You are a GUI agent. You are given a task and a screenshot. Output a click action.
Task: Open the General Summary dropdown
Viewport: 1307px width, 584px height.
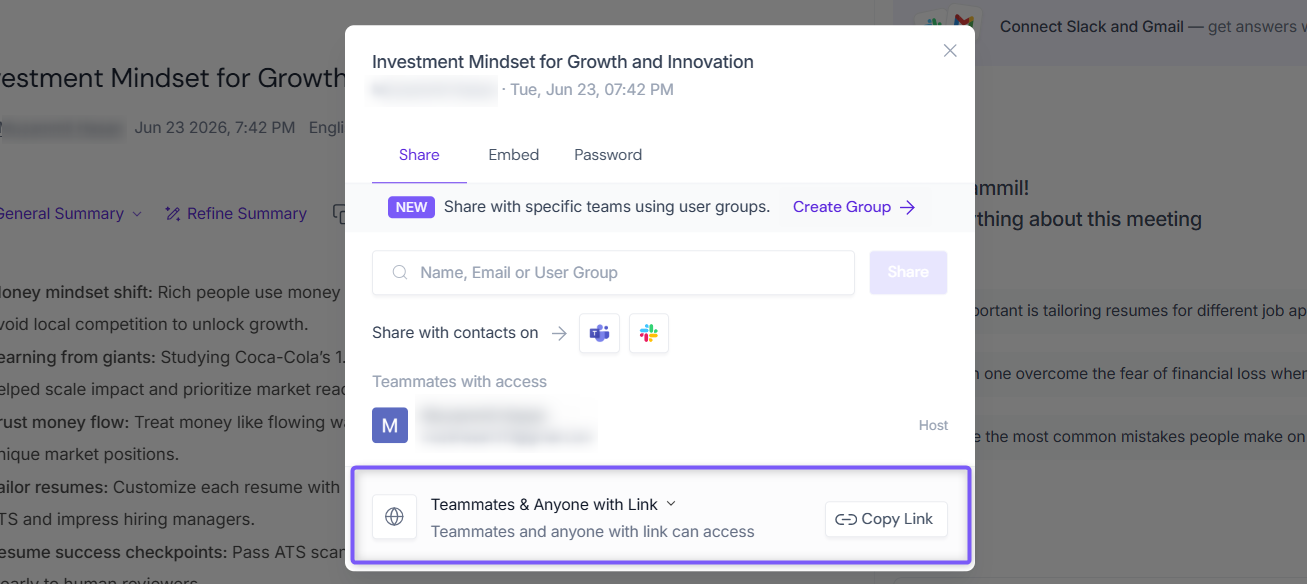point(70,214)
